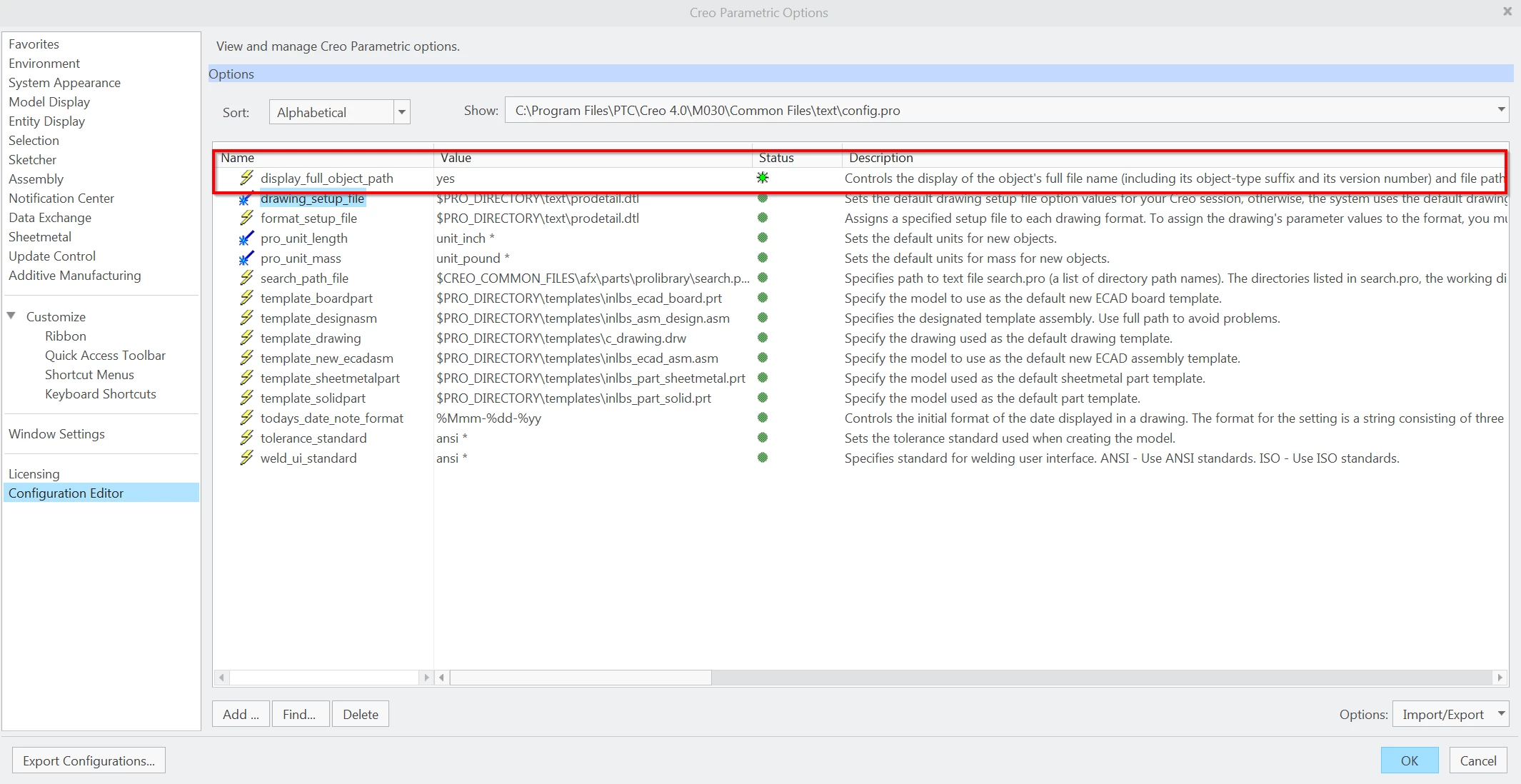This screenshot has width=1521, height=784.
Task: Click the wand icon beside pro_unit_mass
Action: coord(246,258)
